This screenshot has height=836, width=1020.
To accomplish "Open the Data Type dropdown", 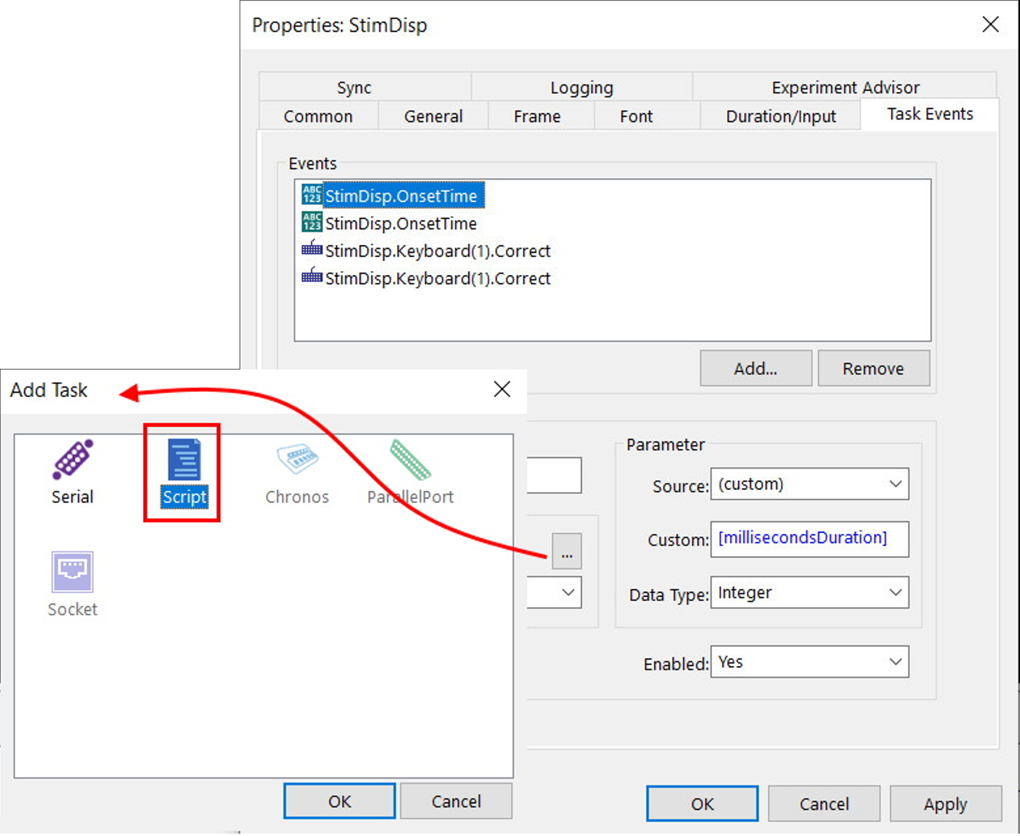I will 809,593.
